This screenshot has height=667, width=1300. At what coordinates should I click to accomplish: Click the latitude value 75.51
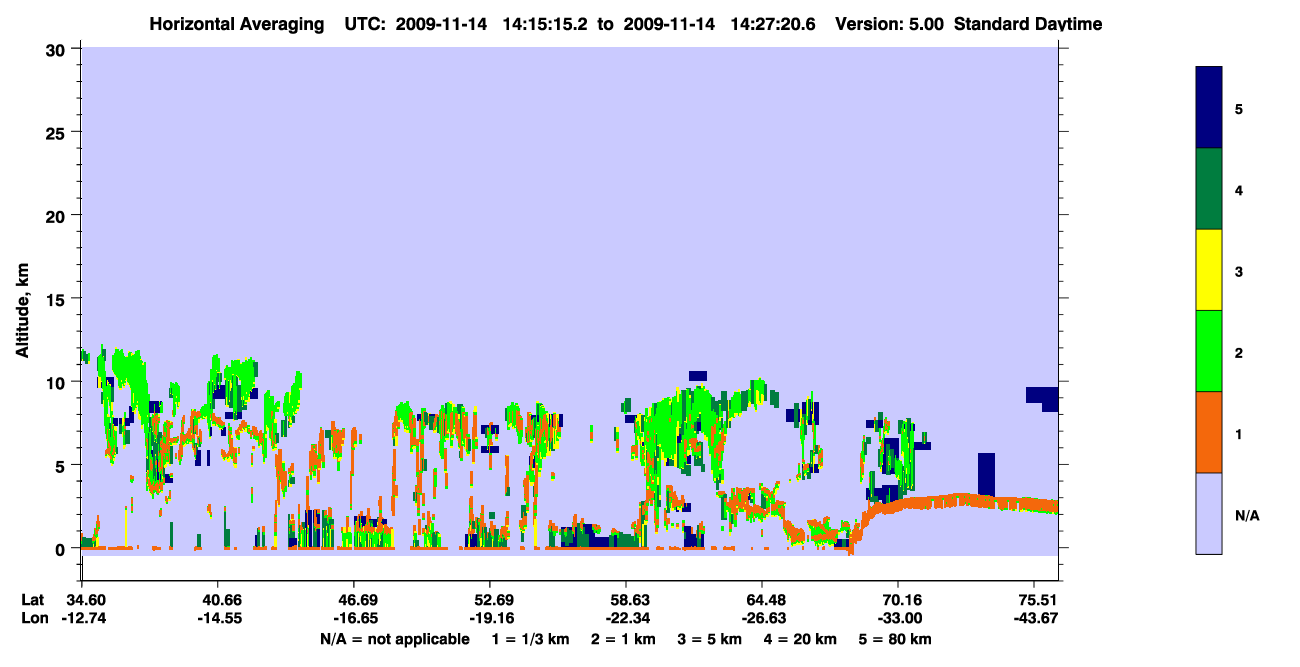point(1034,600)
